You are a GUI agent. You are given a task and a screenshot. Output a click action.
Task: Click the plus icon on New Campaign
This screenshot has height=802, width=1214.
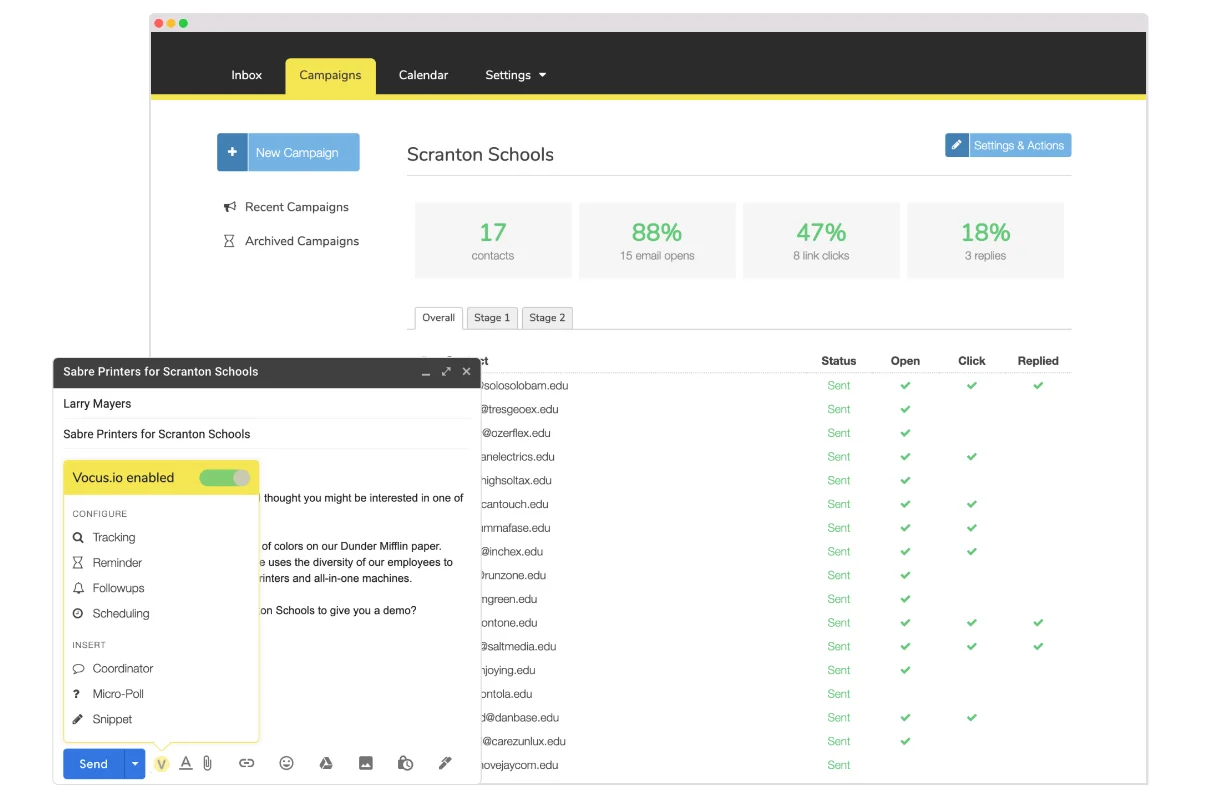tap(232, 152)
